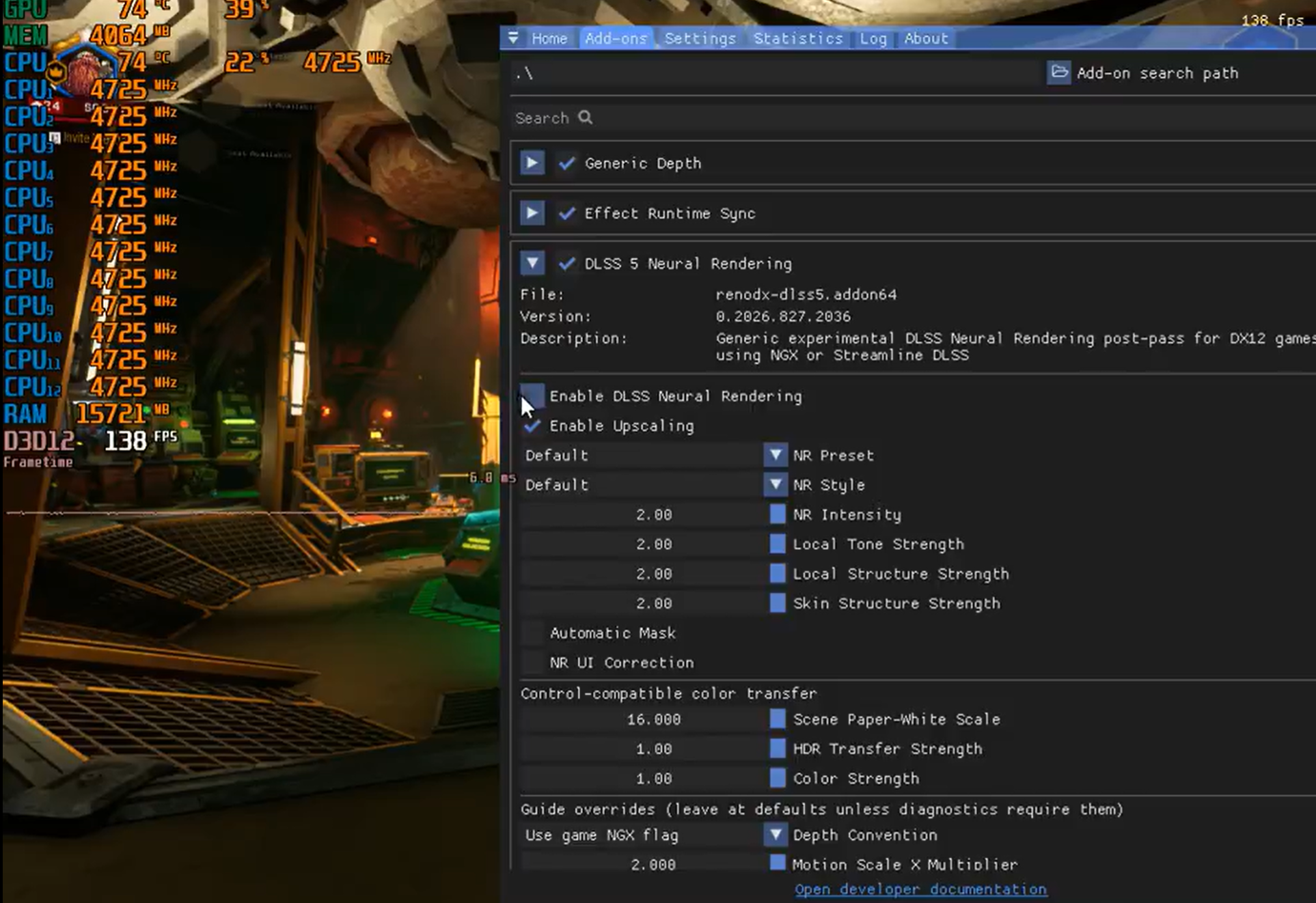
Task: Click the Guide overrides heading text
Action: (822, 809)
